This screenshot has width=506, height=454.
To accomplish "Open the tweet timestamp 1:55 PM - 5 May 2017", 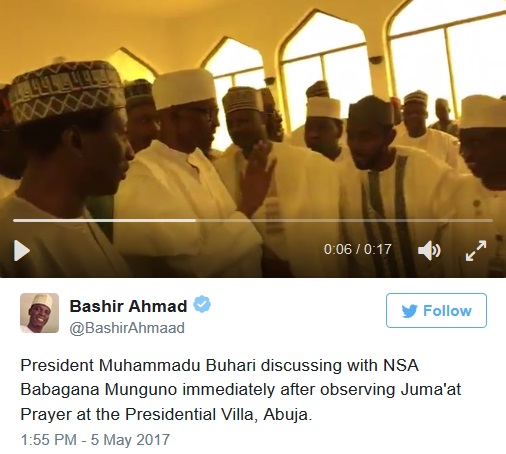I will (x=95, y=439).
